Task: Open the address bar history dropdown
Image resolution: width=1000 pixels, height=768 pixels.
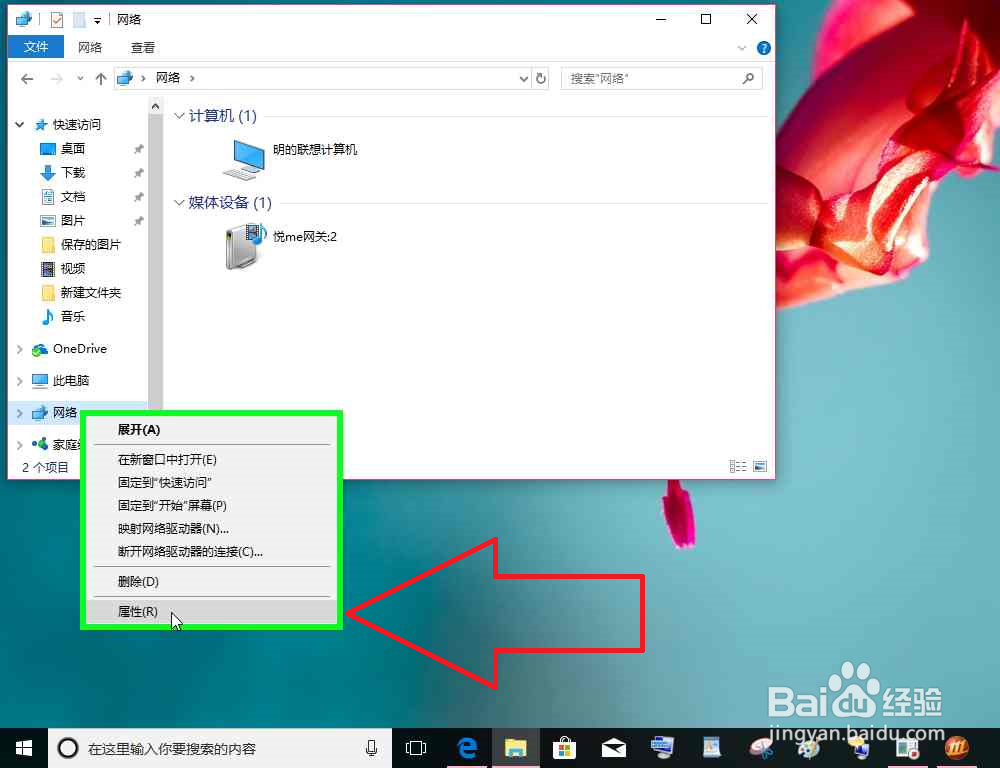Action: click(523, 78)
